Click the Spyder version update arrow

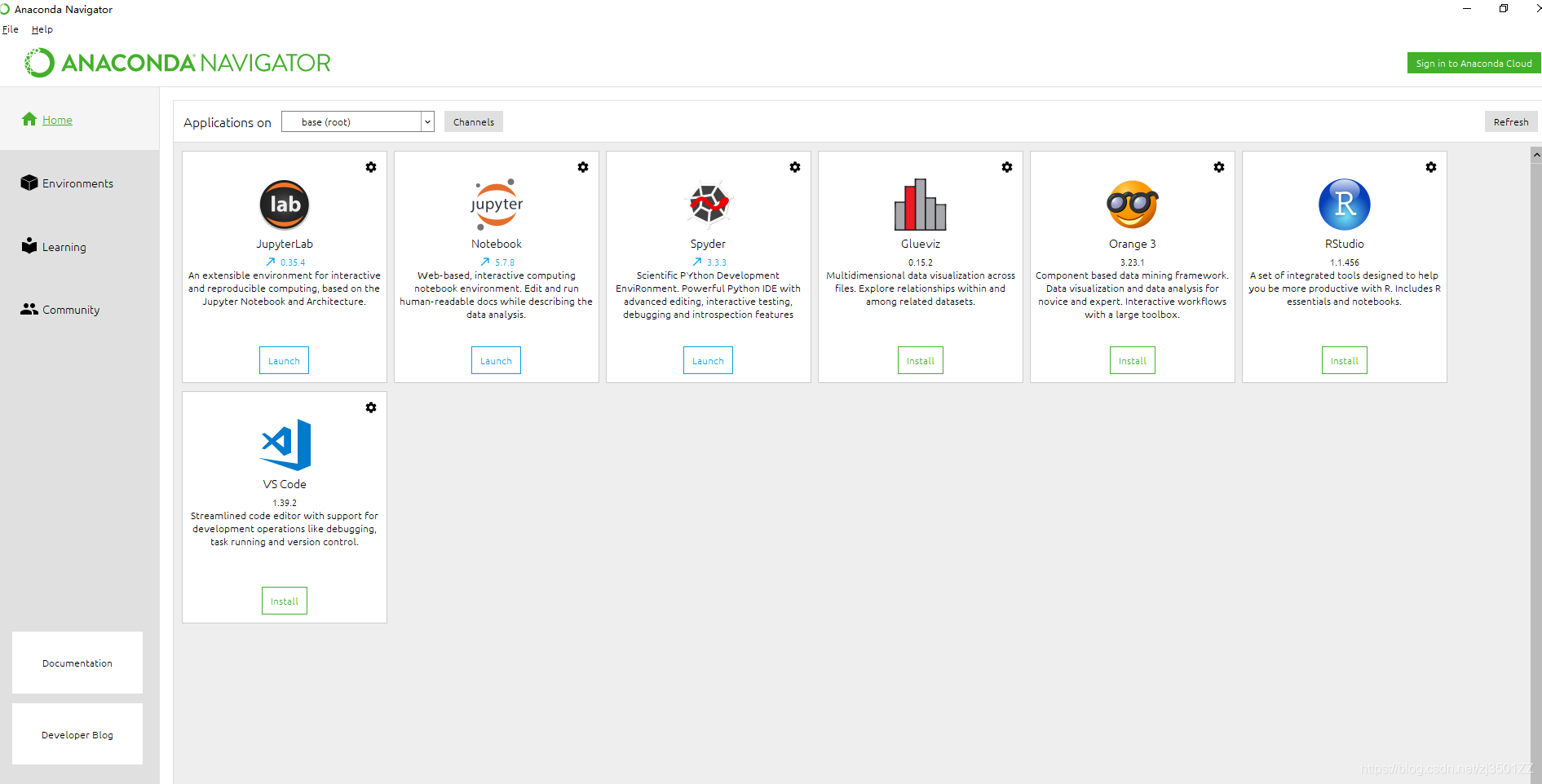click(697, 262)
